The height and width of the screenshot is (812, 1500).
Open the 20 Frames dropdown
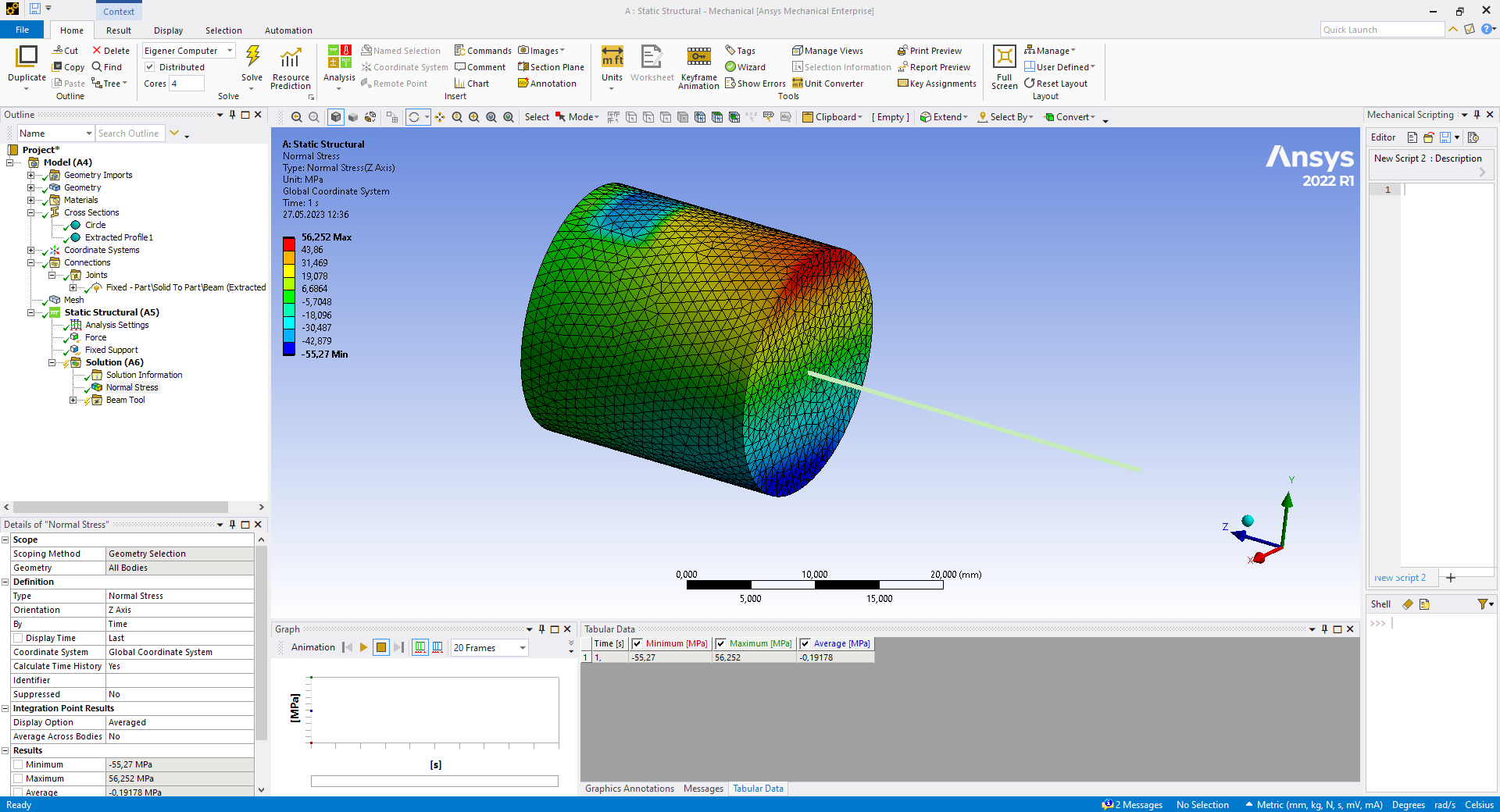tap(489, 647)
